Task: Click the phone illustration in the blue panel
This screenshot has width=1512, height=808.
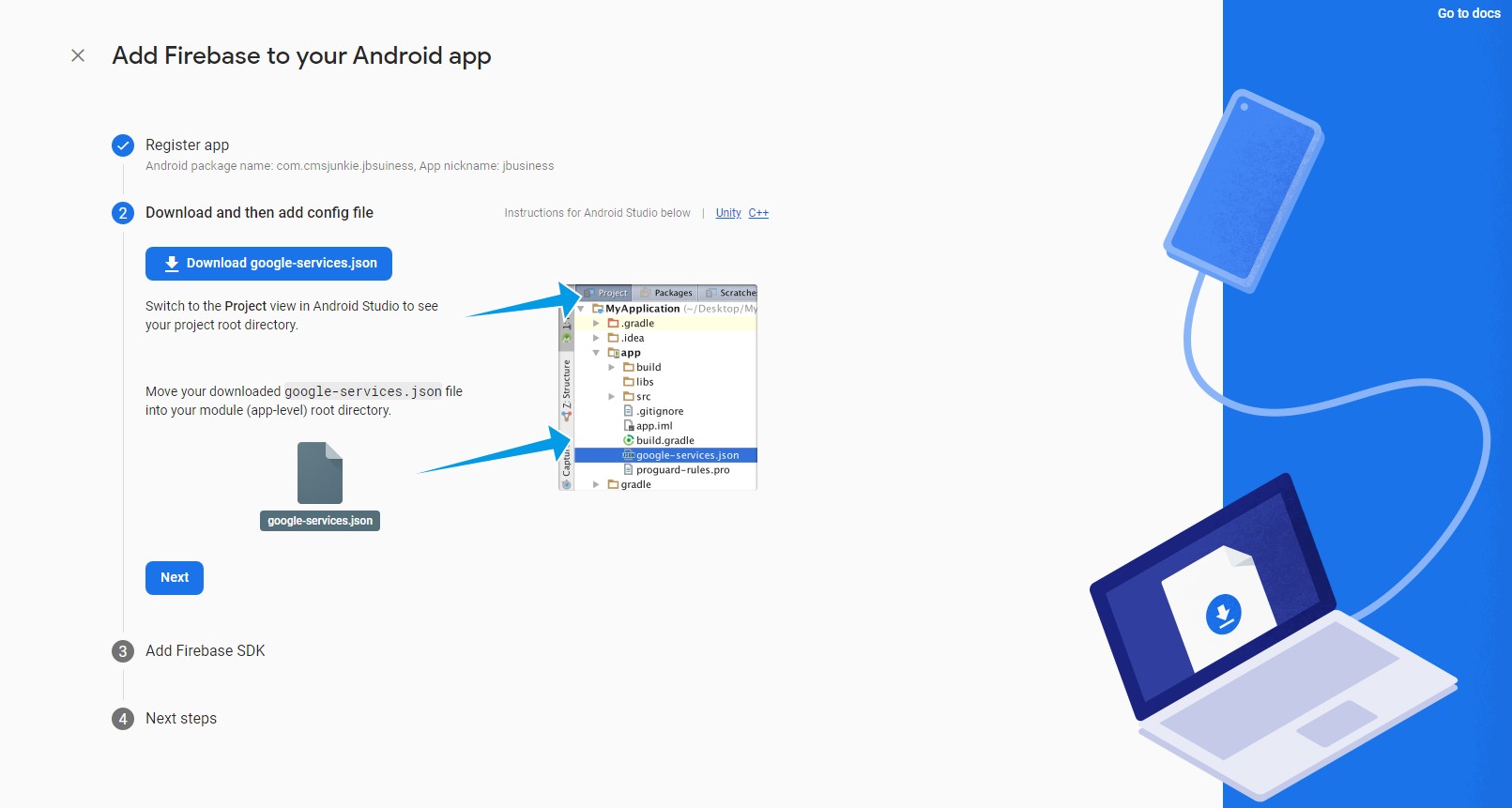Action: click(x=1245, y=191)
